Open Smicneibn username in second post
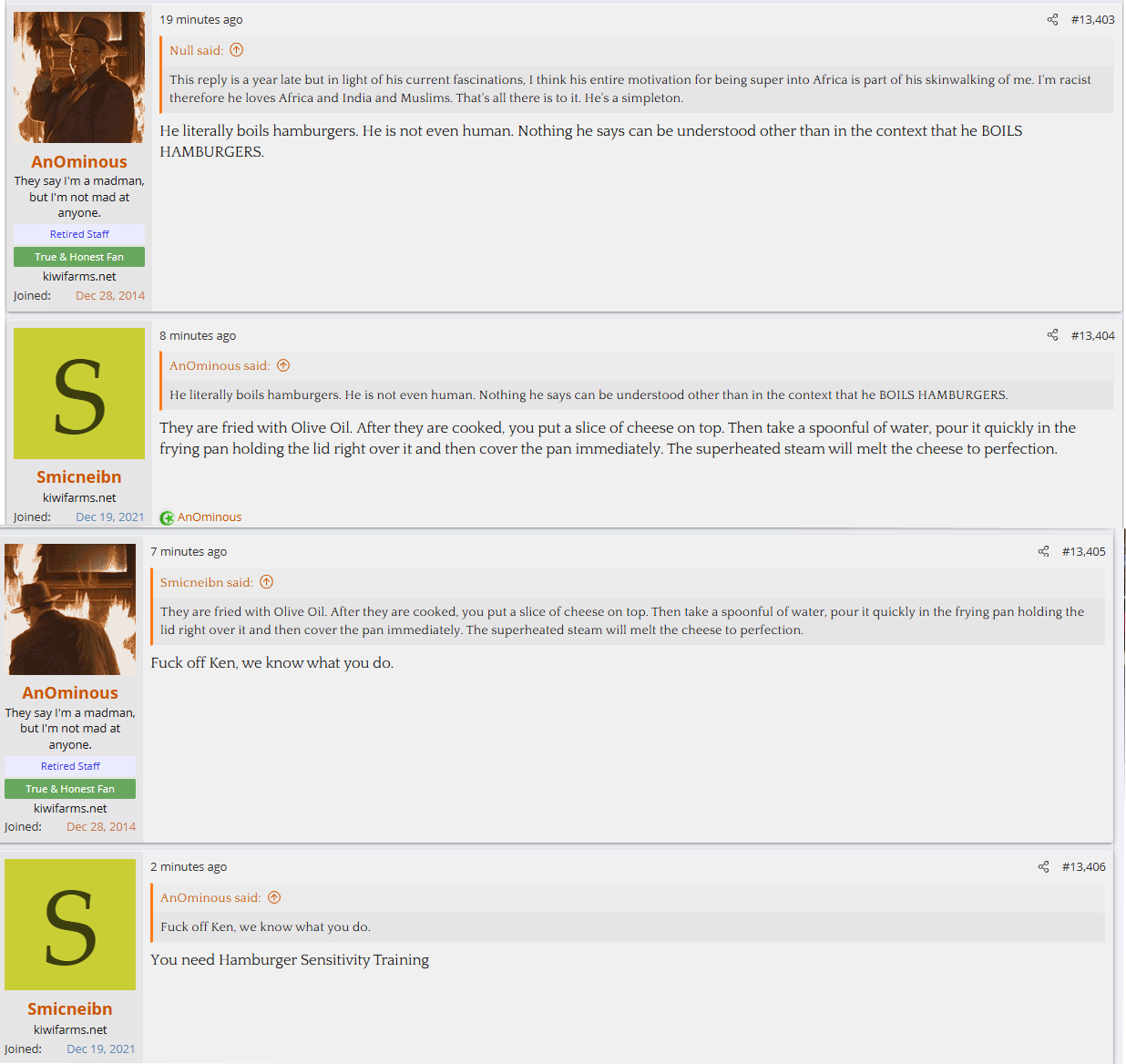Screen dimensions: 1126x1064 (x=79, y=476)
